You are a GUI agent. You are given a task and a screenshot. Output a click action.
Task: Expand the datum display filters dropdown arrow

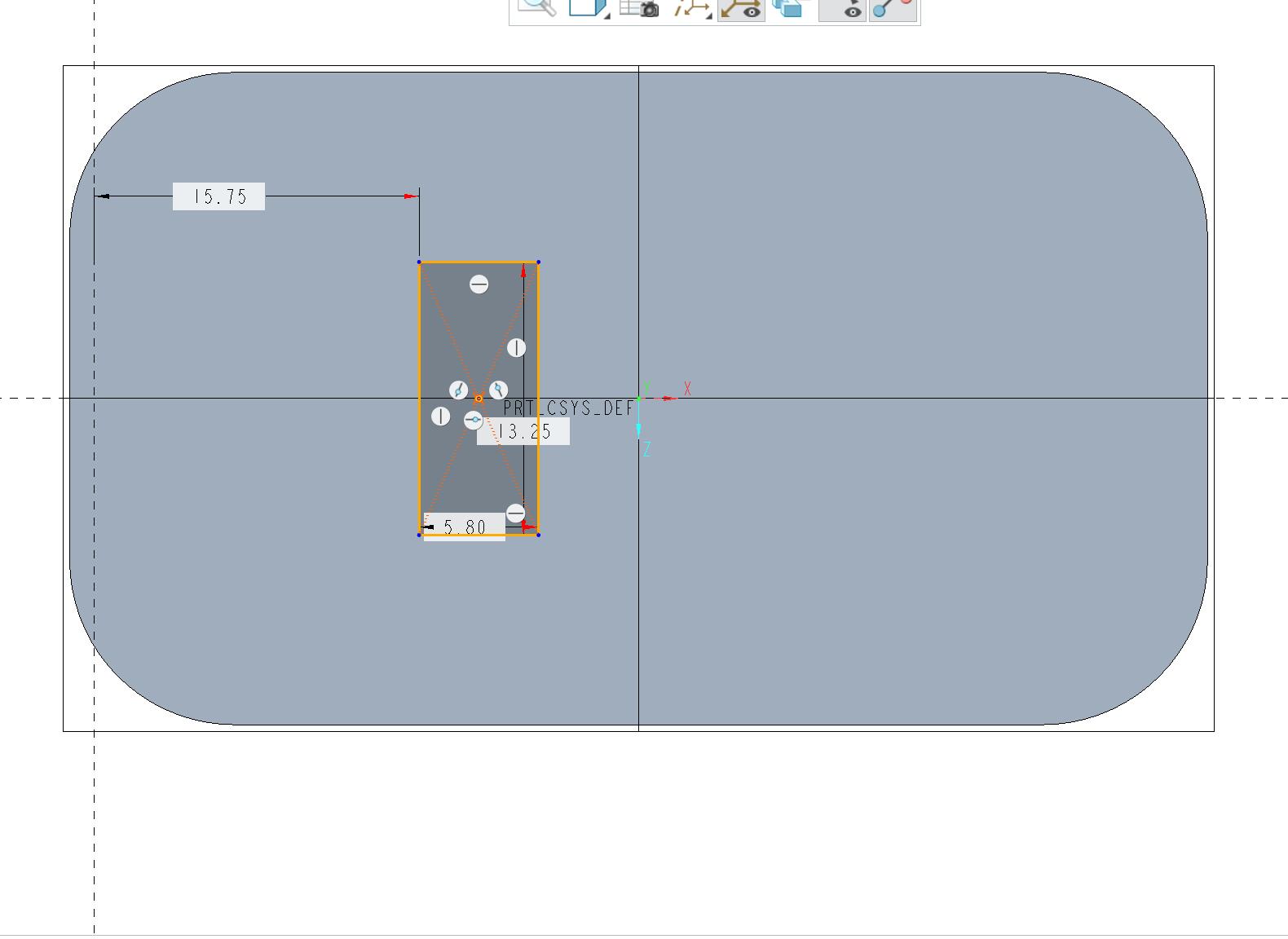[709, 15]
